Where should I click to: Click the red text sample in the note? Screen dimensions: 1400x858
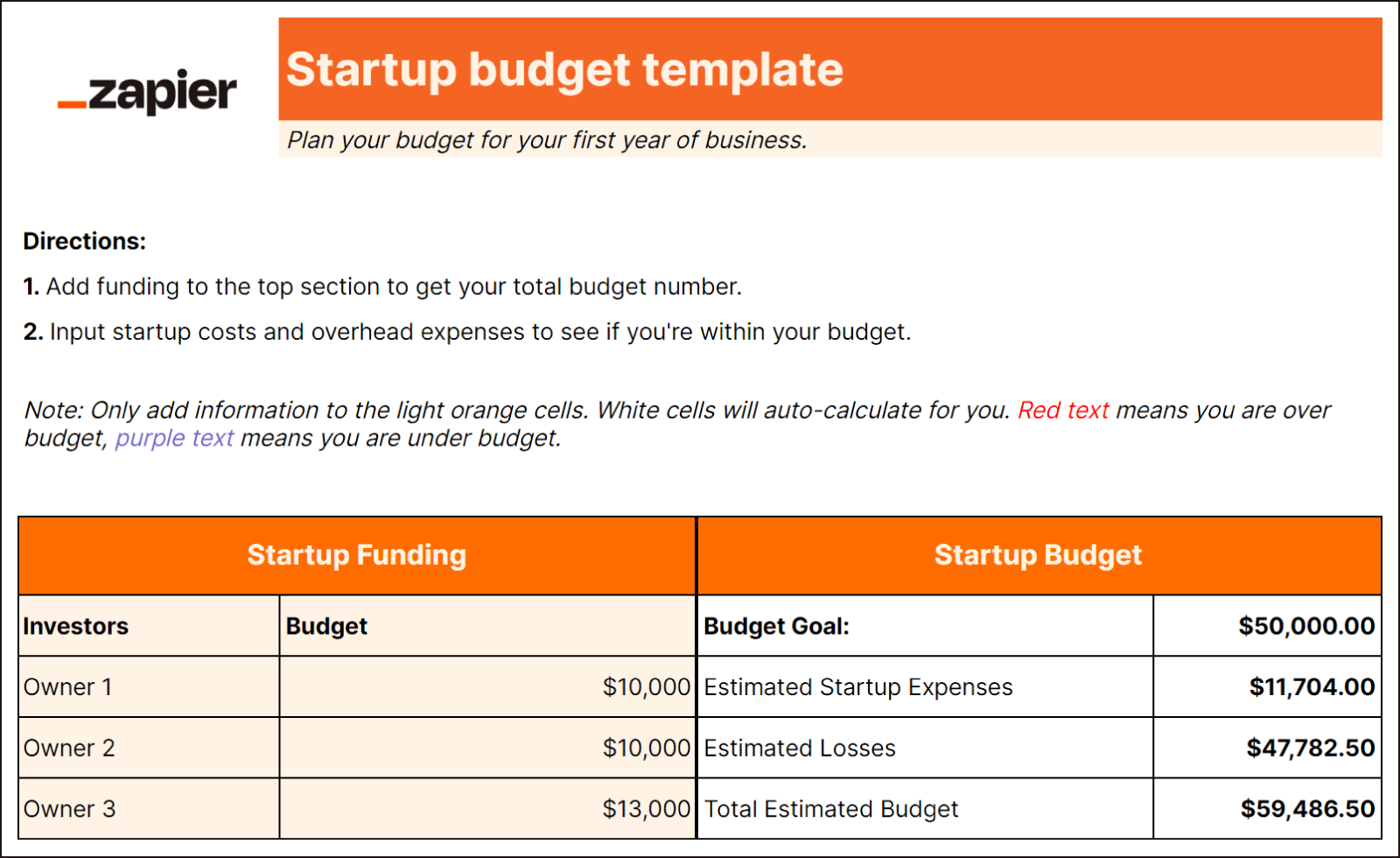[1063, 411]
